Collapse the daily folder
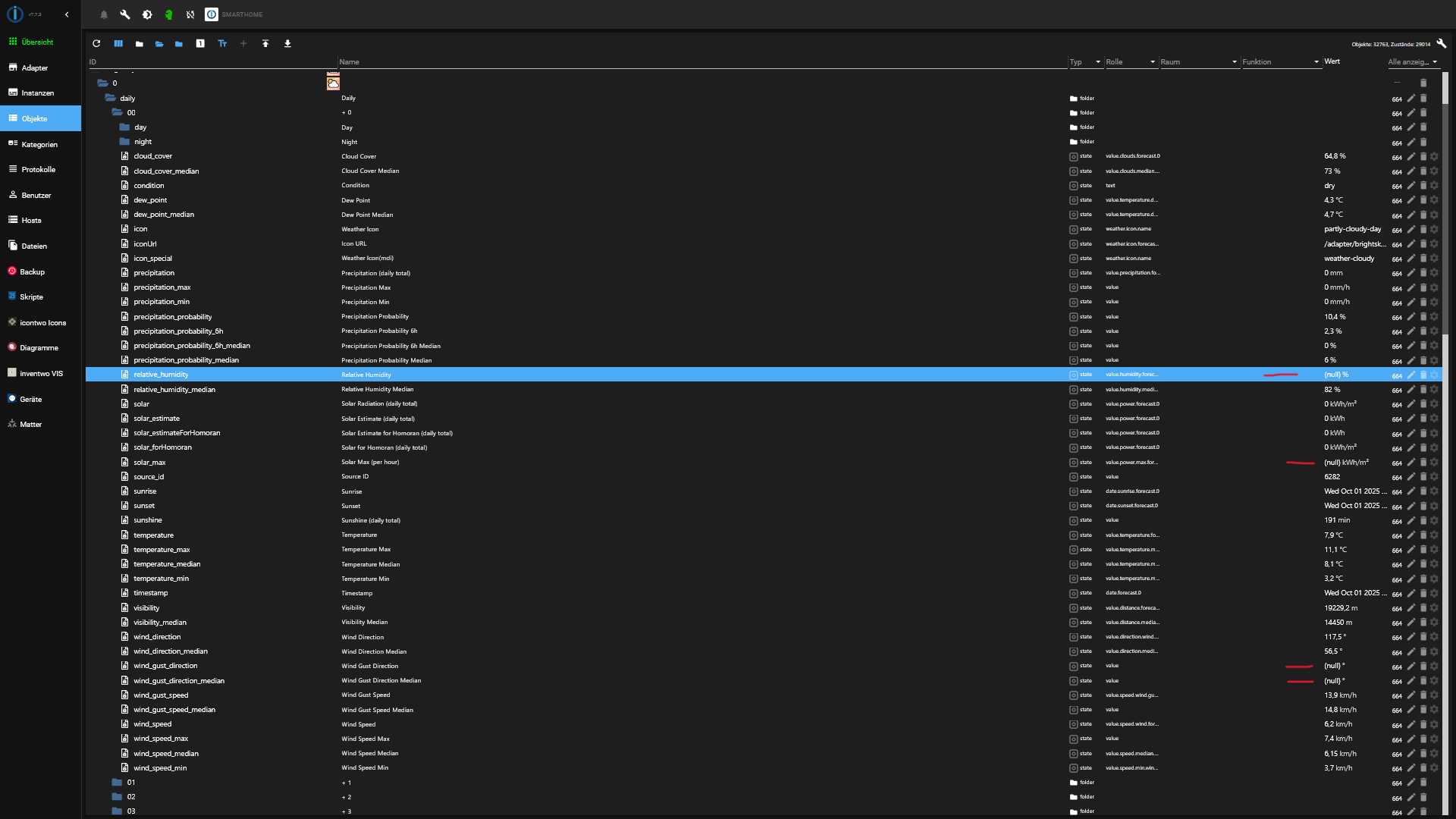Image resolution: width=1456 pixels, height=819 pixels. 111,99
